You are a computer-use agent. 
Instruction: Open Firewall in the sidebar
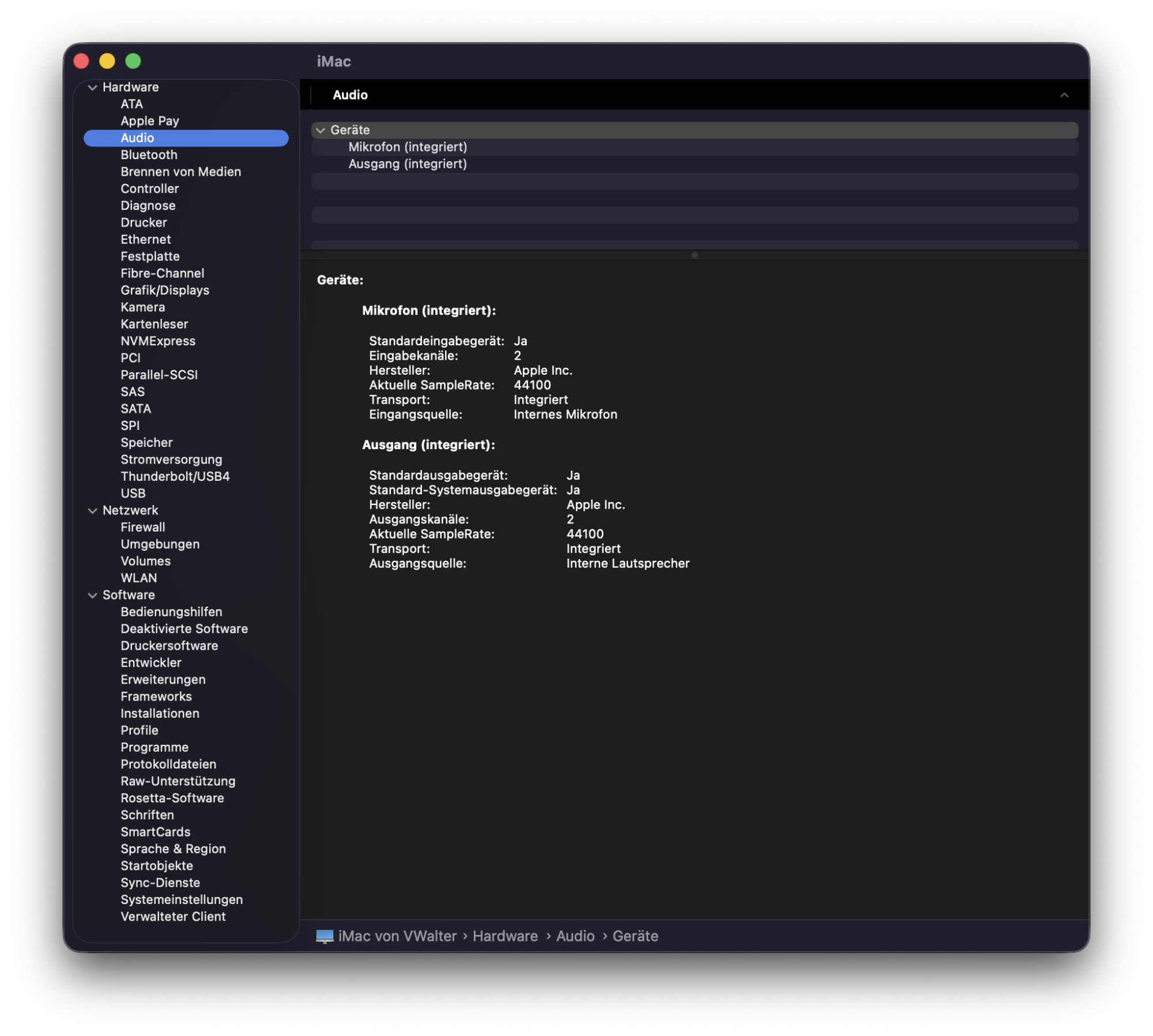[x=142, y=528]
